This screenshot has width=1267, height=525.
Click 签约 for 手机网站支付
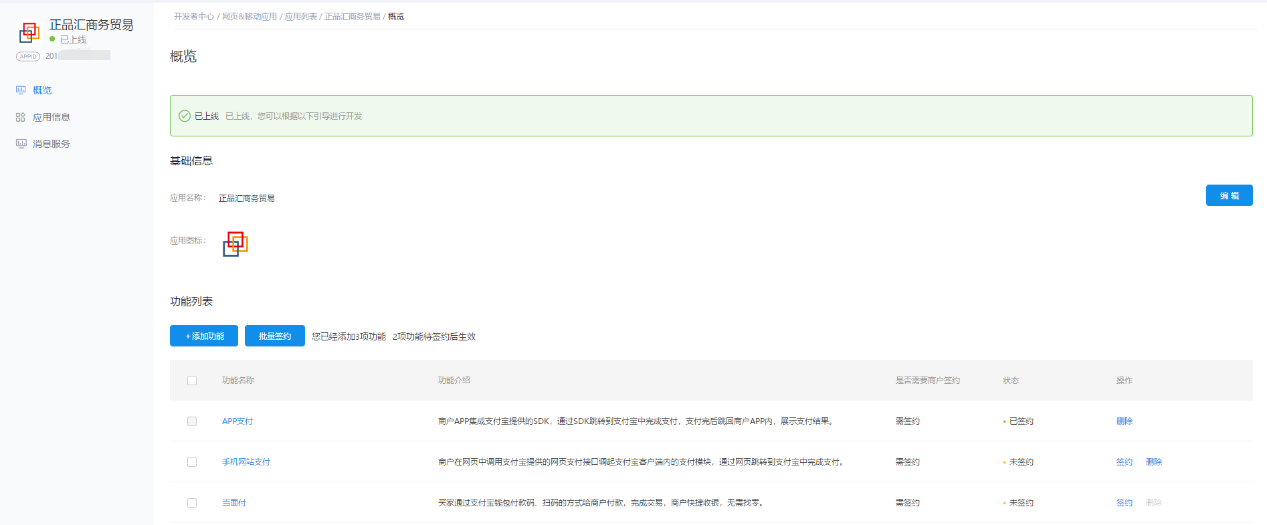1124,462
